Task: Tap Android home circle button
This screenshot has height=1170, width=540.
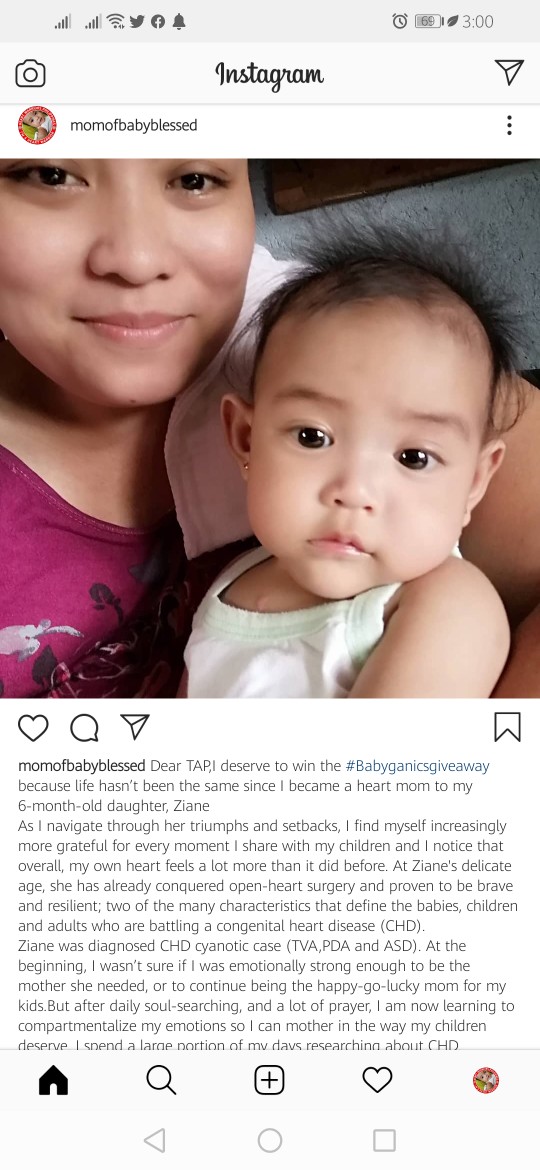Action: pos(270,1140)
